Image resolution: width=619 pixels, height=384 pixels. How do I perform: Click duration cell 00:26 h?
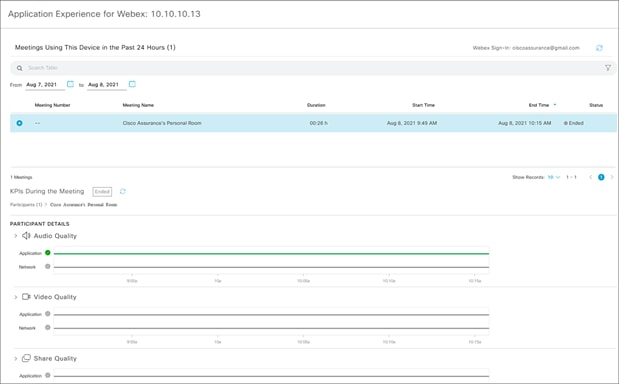coord(319,123)
